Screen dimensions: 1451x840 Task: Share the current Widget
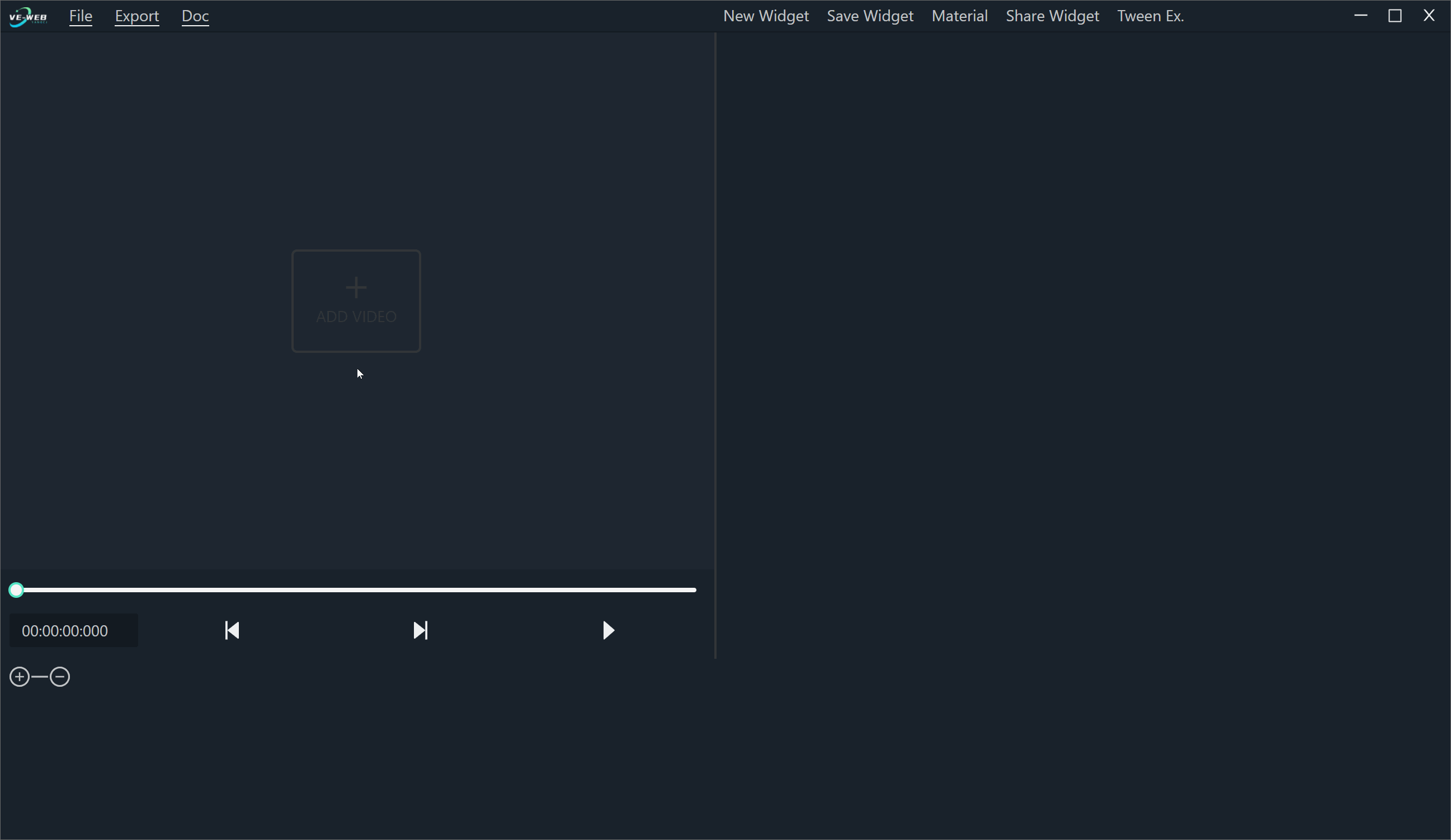click(x=1053, y=16)
